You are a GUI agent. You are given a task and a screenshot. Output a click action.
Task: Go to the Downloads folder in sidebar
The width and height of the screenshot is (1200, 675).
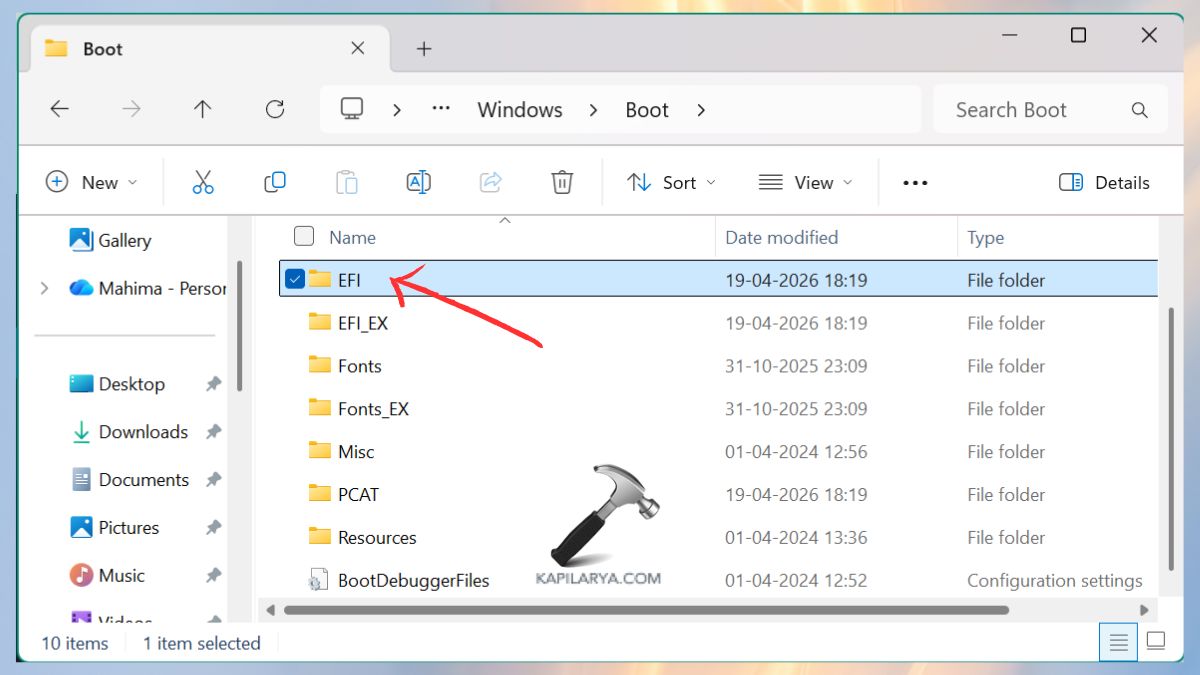143,431
